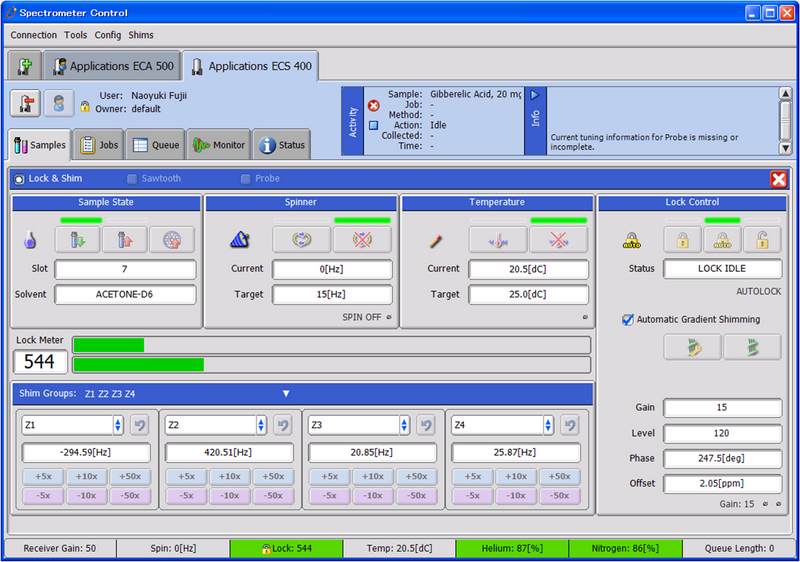Click the Temperature Target 25.0[dC] field
This screenshot has height=562, width=800.
coord(528,295)
